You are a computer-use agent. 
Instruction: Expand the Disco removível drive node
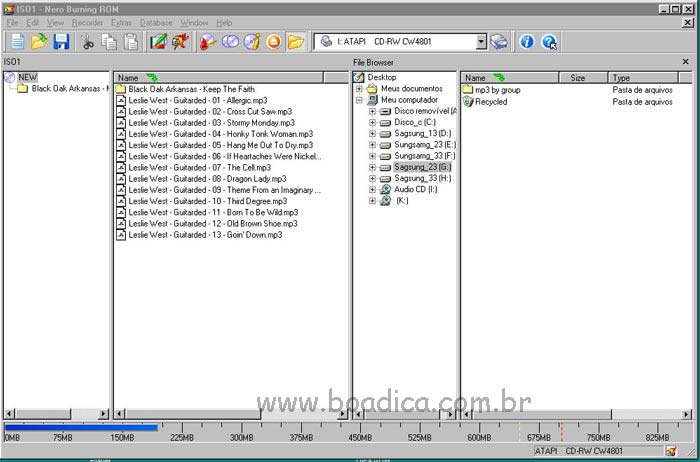[x=372, y=111]
